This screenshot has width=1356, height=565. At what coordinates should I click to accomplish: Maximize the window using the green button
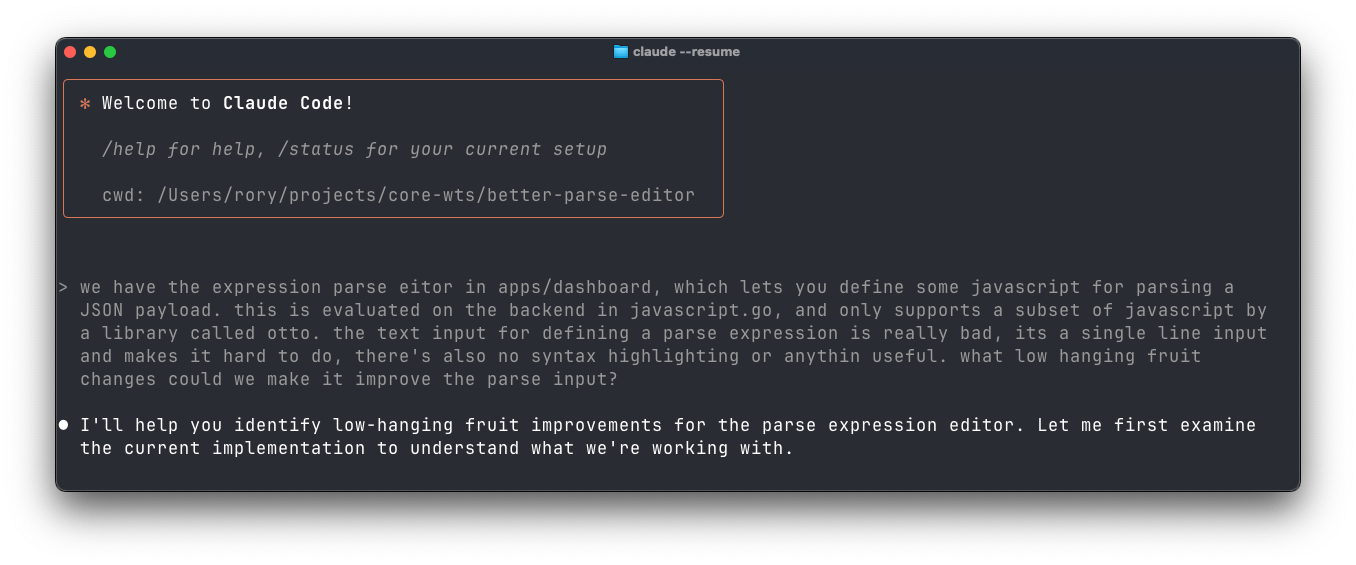110,52
